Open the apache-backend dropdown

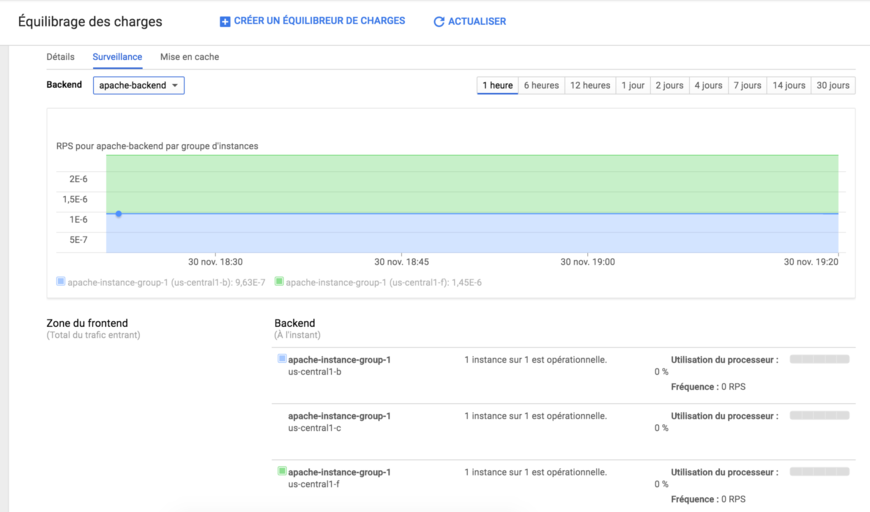point(139,85)
